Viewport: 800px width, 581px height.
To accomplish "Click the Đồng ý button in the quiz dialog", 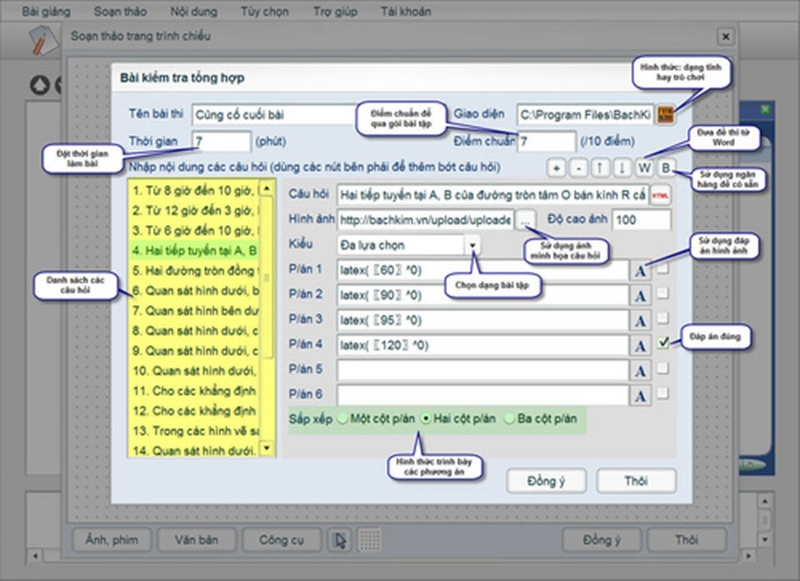I will pyautogui.click(x=546, y=481).
